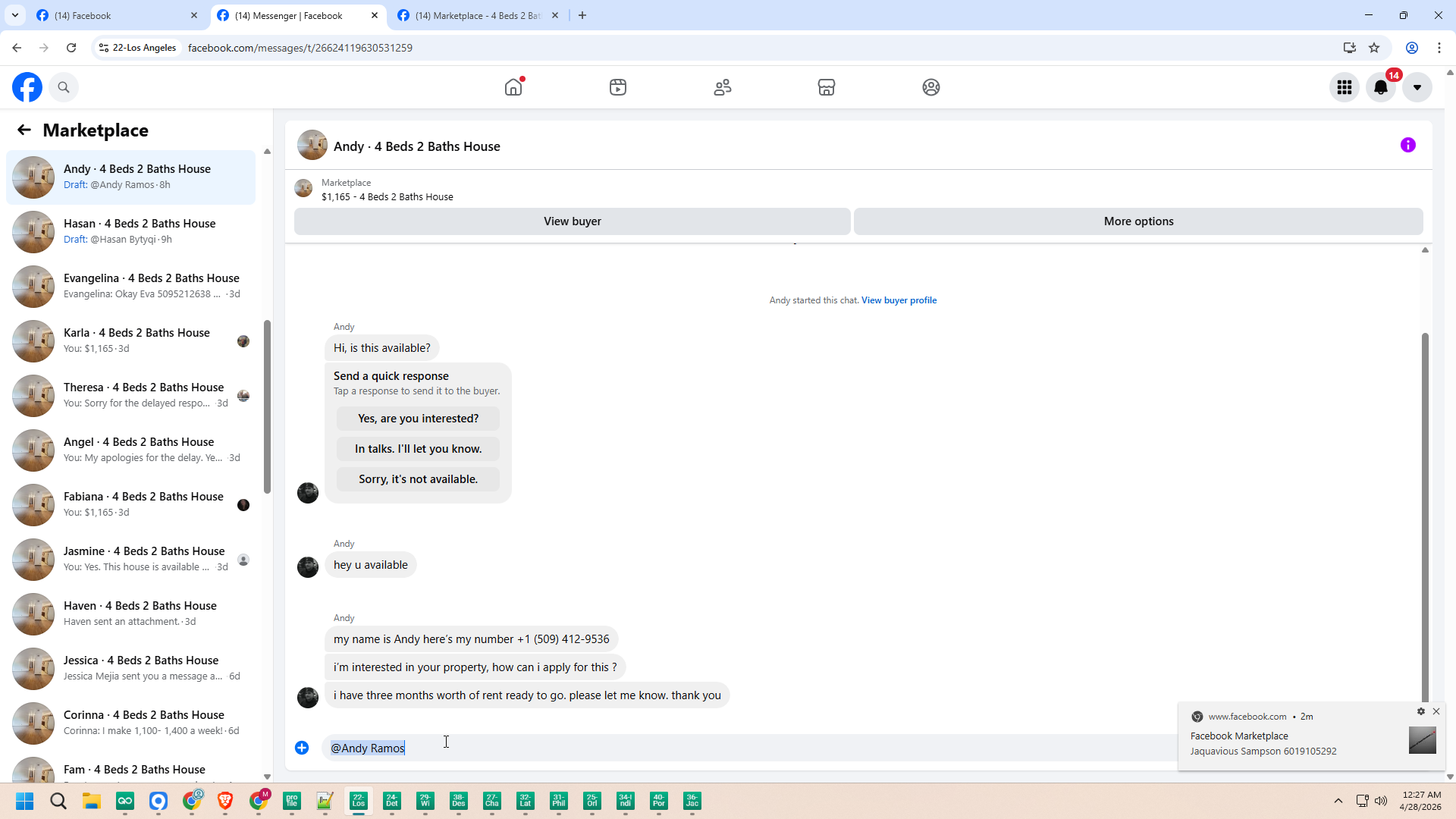The width and height of the screenshot is (1456, 819).
Task: Open File Explorer from taskbar
Action: click(92, 801)
